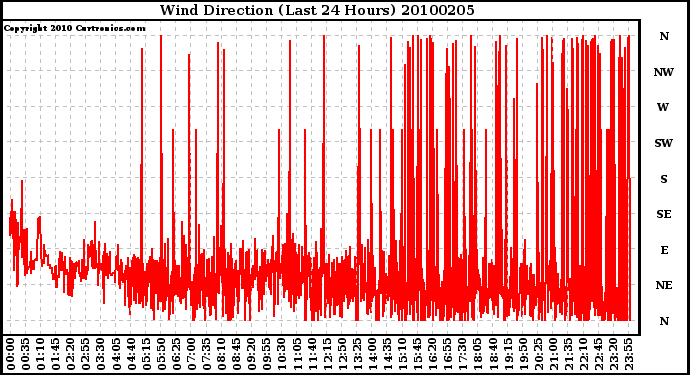Screen dimensions: 690x375
Task: Select the S direction axis label
Action: [664, 179]
